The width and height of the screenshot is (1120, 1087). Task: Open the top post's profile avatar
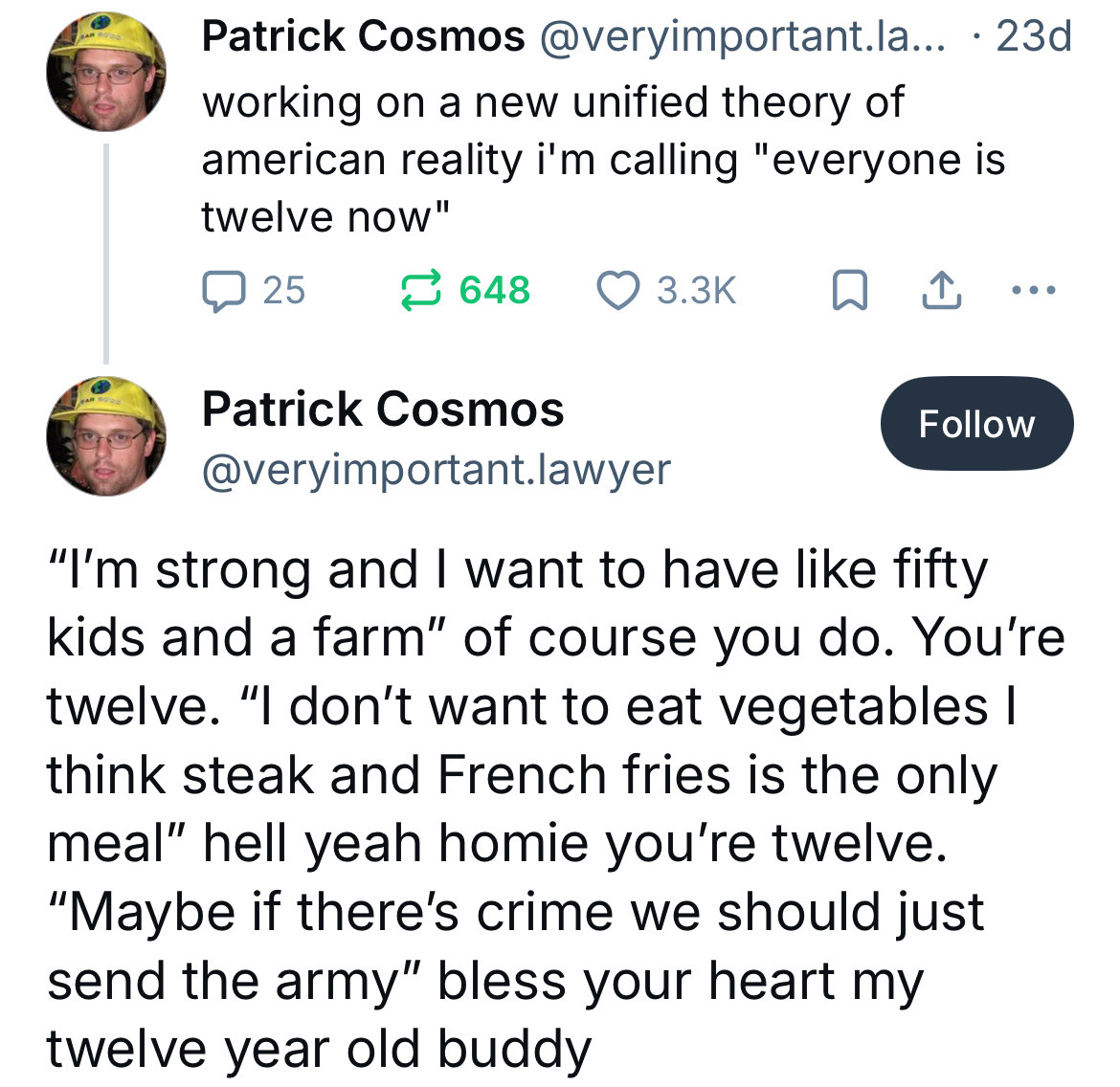point(106,71)
